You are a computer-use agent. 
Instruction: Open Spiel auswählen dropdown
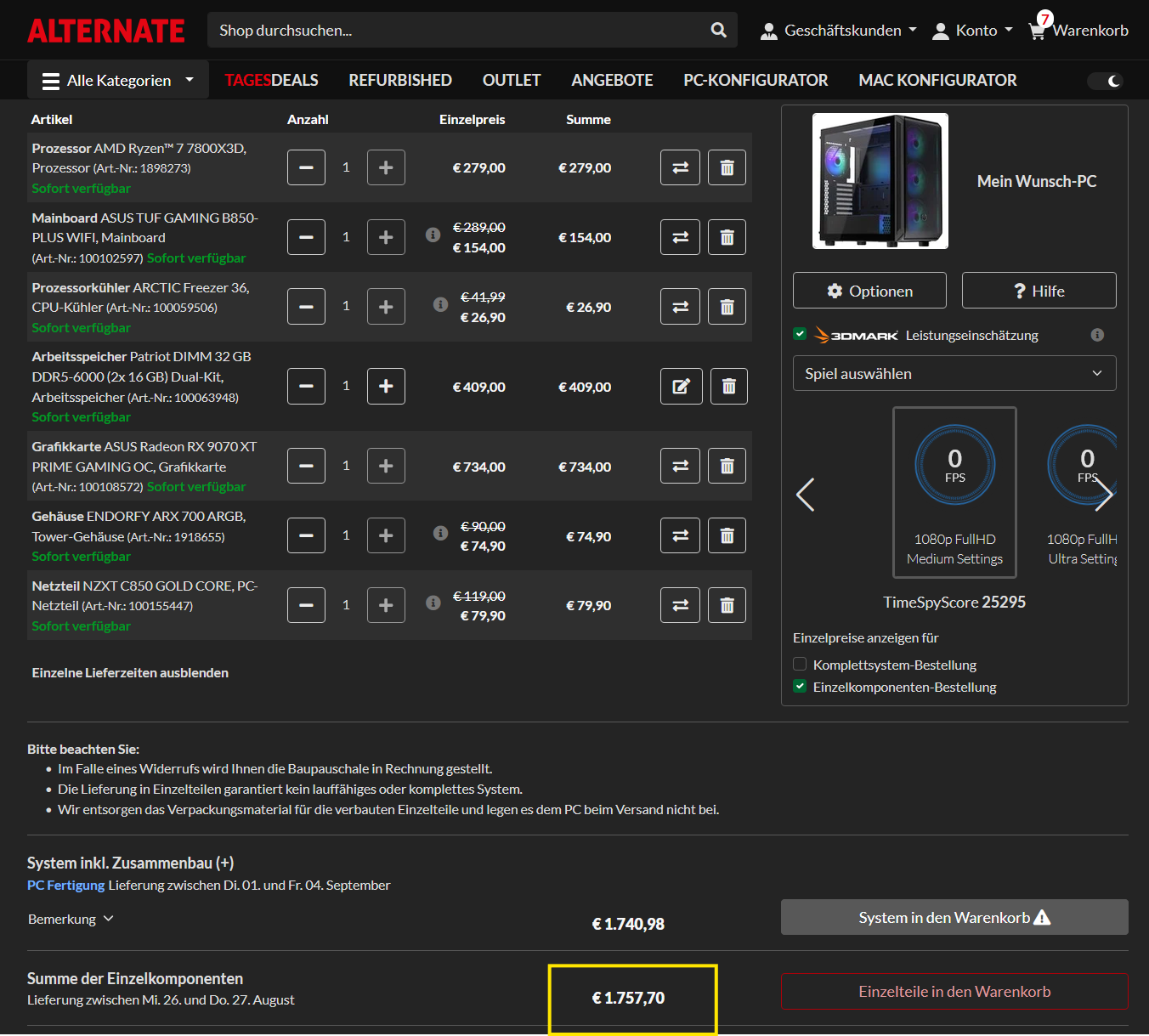pyautogui.click(x=954, y=373)
